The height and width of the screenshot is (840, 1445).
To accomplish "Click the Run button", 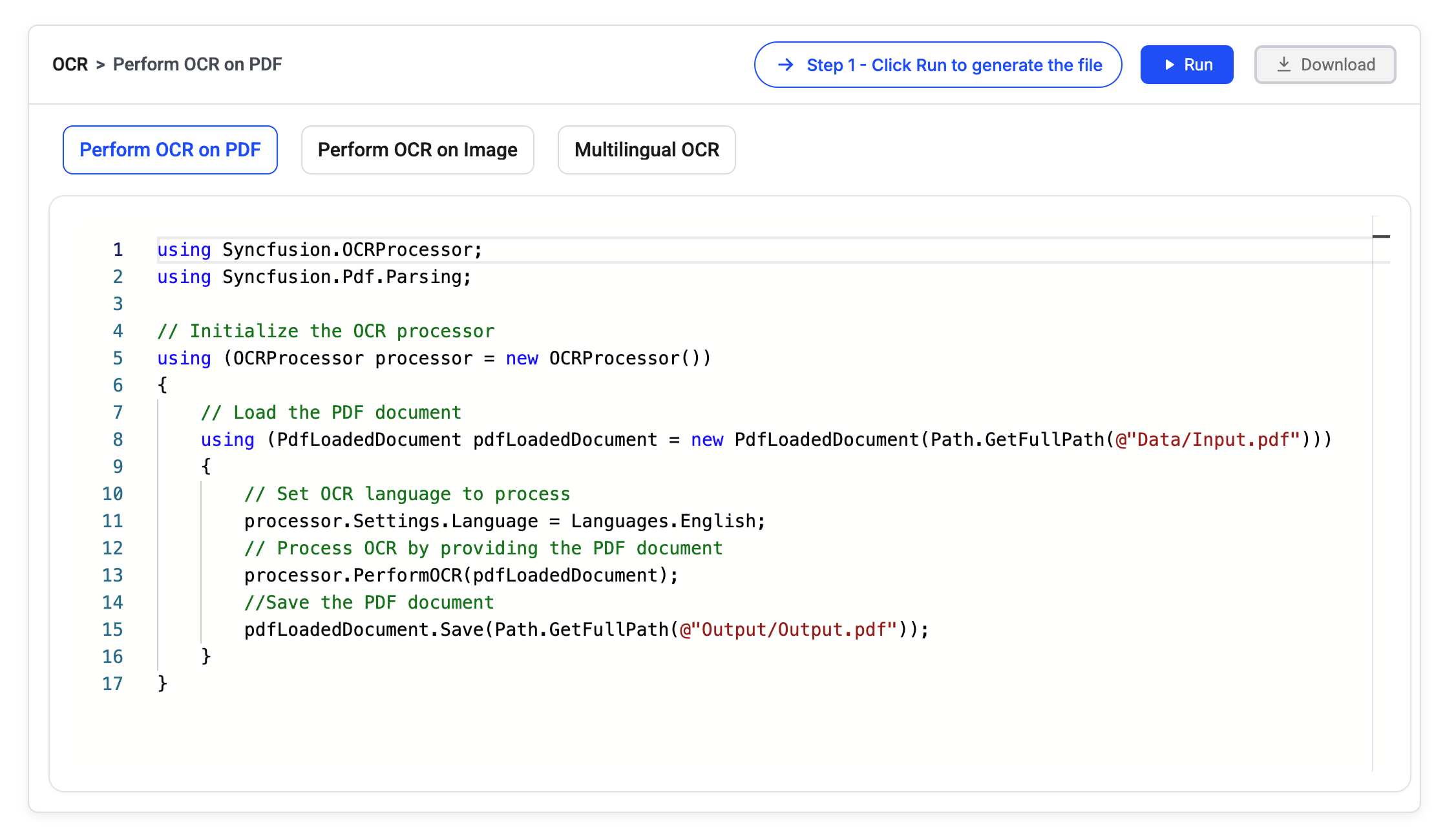I will click(1187, 65).
